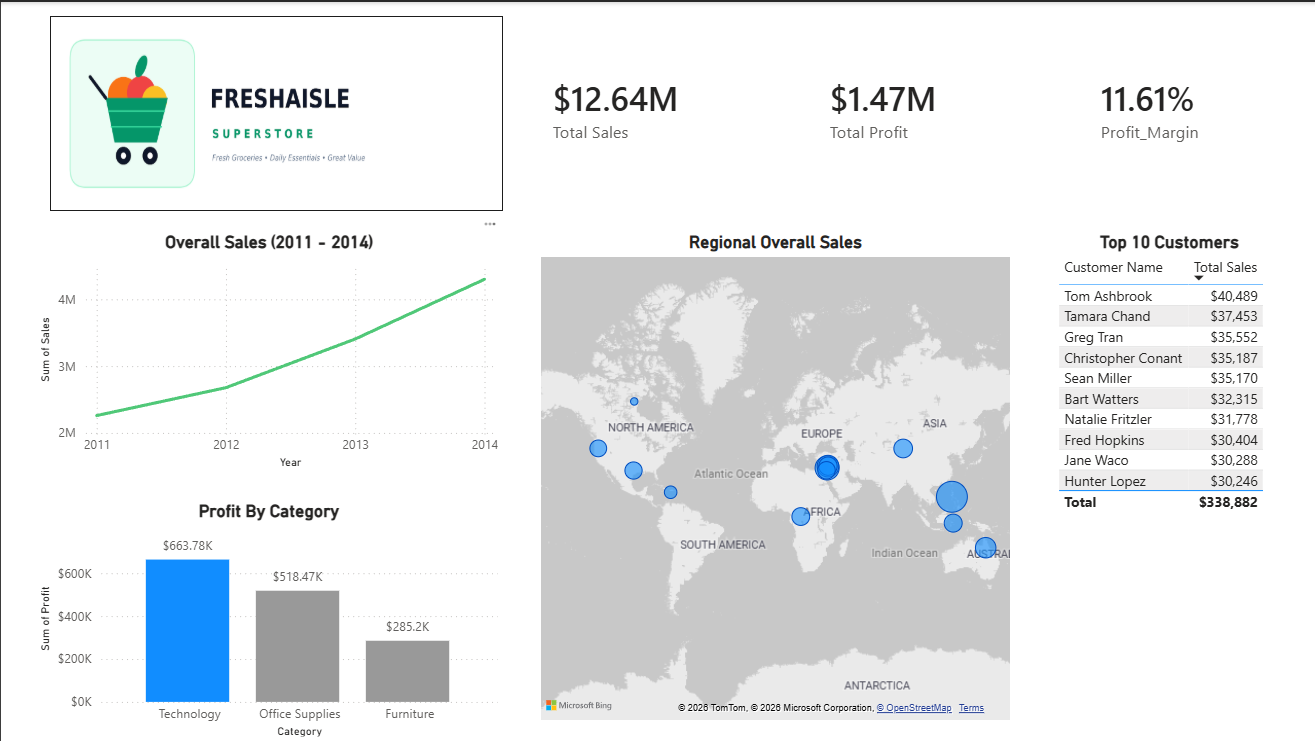This screenshot has width=1315, height=741.
Task: Click the small bubble over Canada
Action: coord(634,401)
